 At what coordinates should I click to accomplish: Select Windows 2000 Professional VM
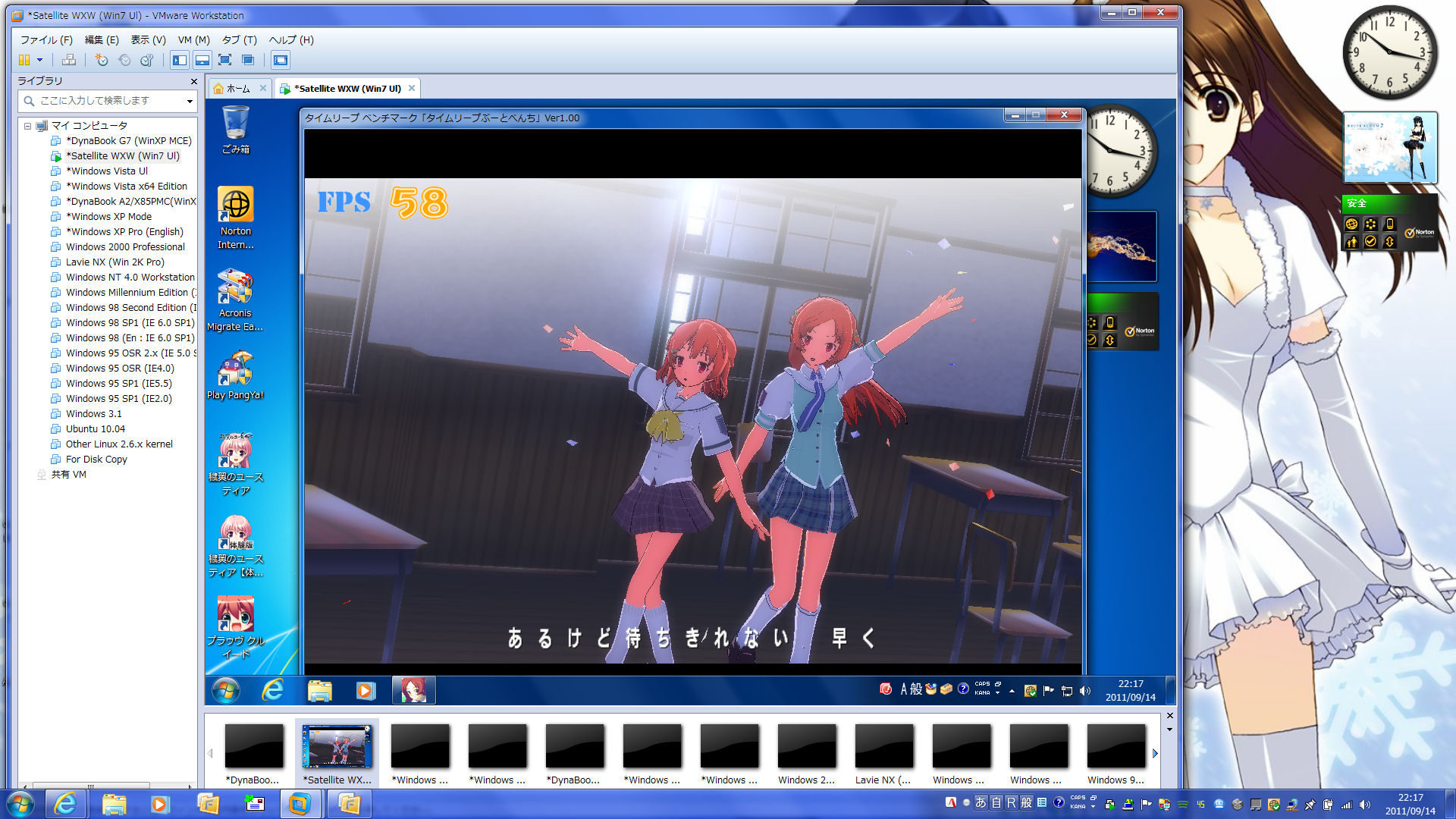click(125, 246)
